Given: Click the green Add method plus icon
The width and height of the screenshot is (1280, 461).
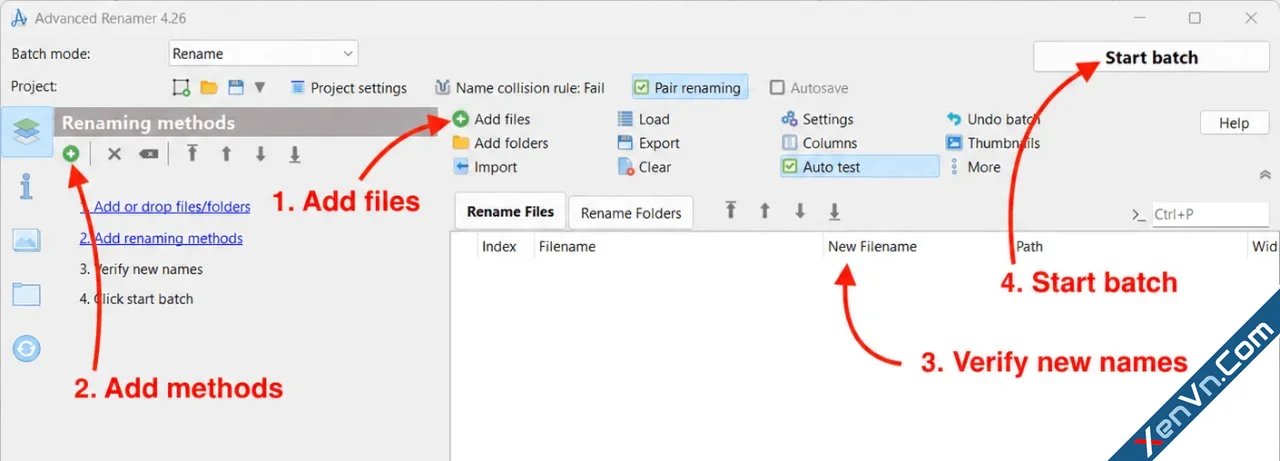Looking at the screenshot, I should click(71, 154).
